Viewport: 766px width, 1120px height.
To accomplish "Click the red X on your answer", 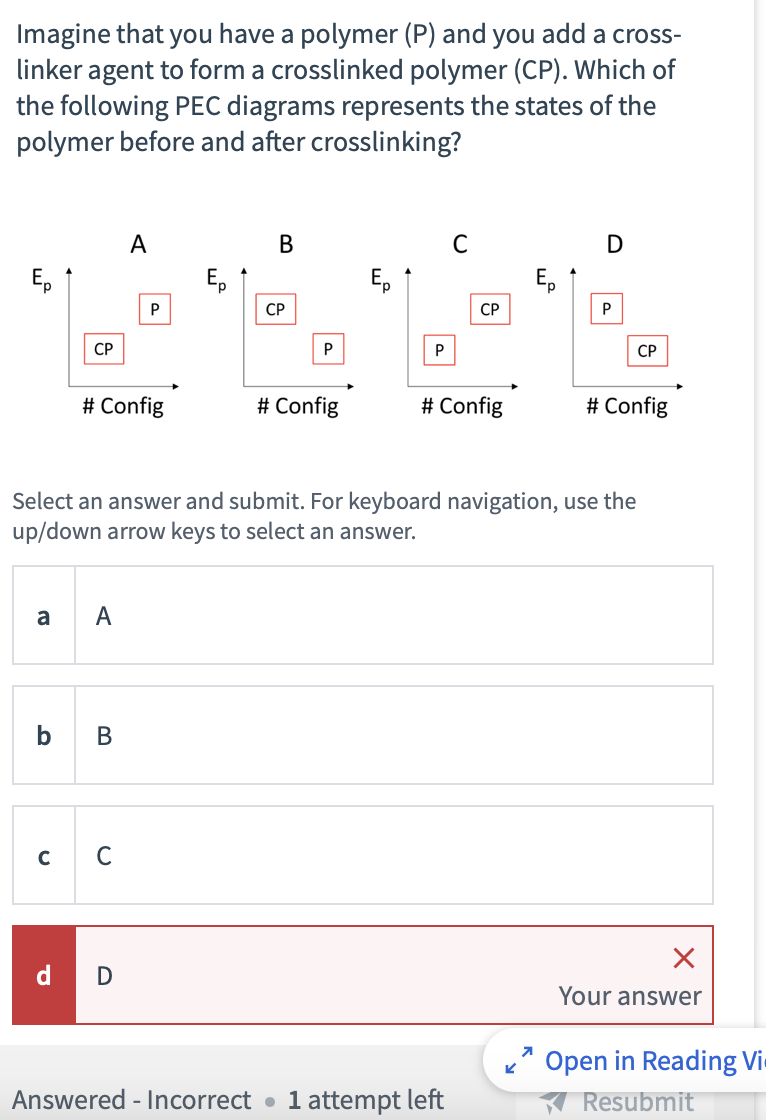I will [684, 957].
